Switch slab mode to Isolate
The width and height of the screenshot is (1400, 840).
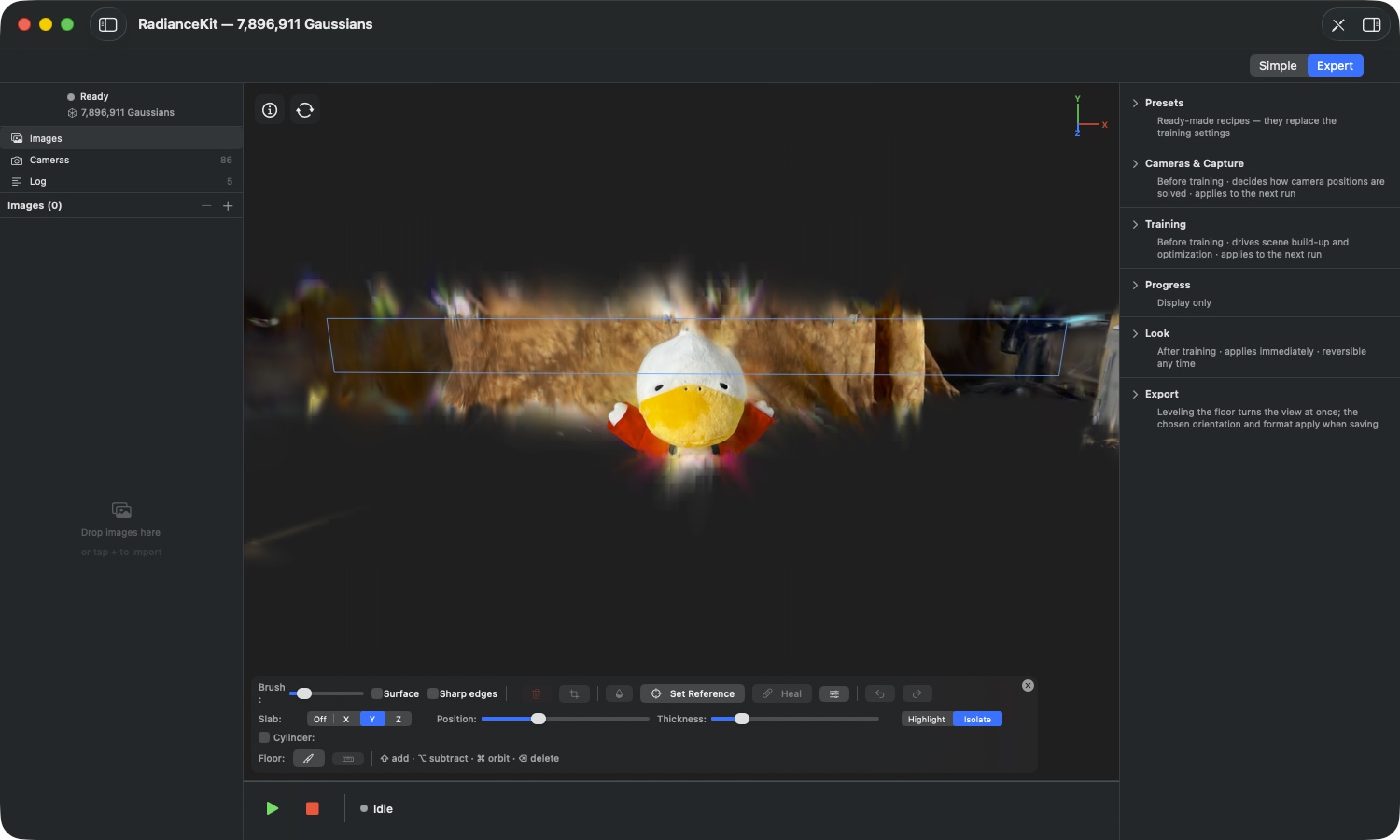point(977,720)
